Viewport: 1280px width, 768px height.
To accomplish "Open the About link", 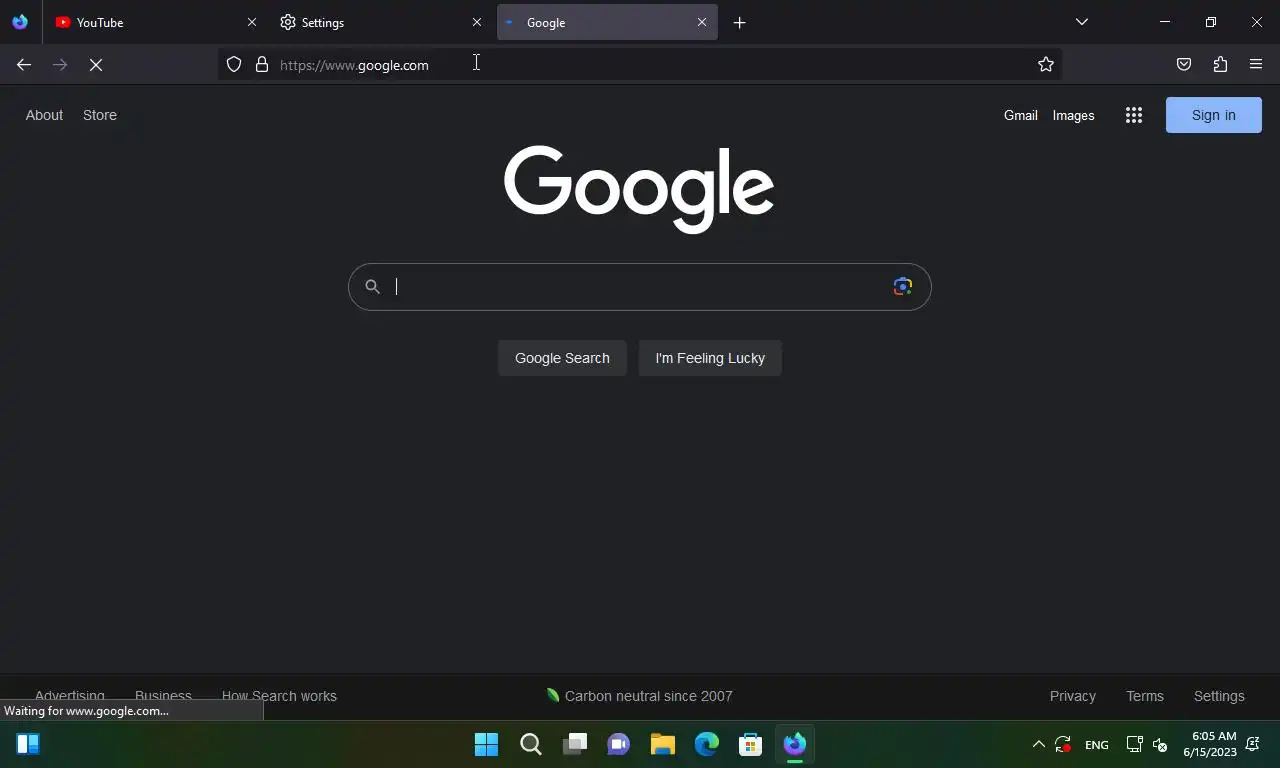I will pos(44,115).
